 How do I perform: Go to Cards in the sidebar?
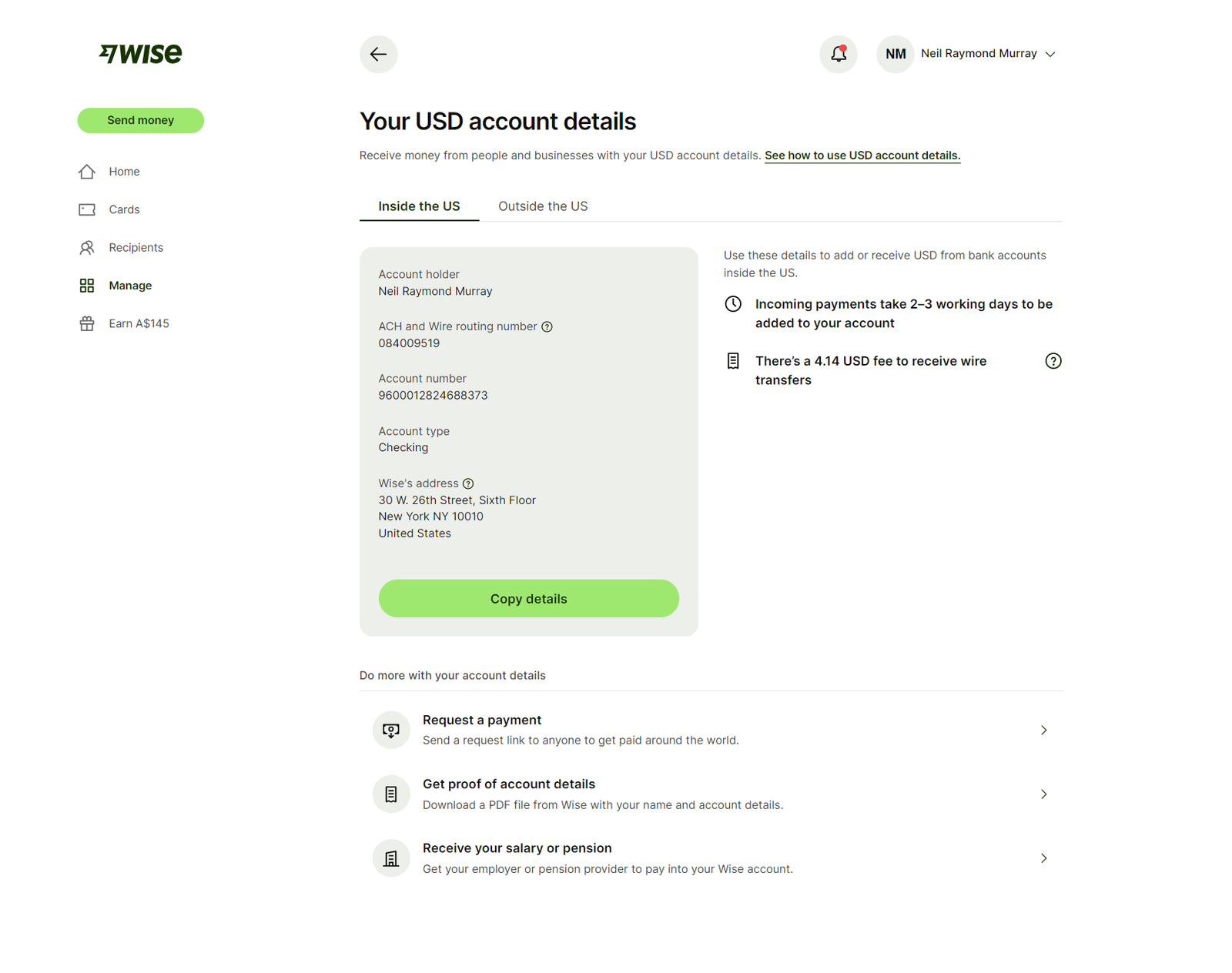124,209
